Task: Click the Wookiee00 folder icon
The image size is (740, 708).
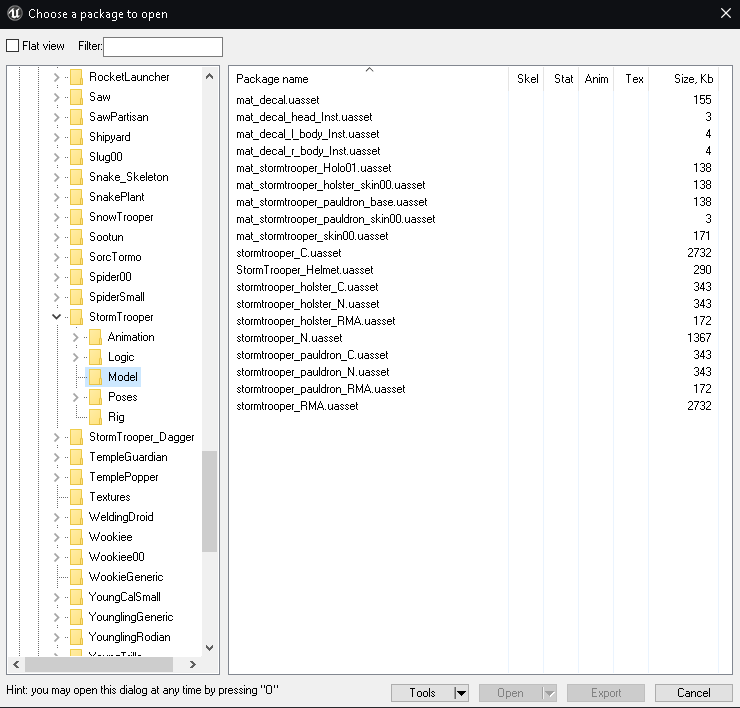Action: point(76,557)
